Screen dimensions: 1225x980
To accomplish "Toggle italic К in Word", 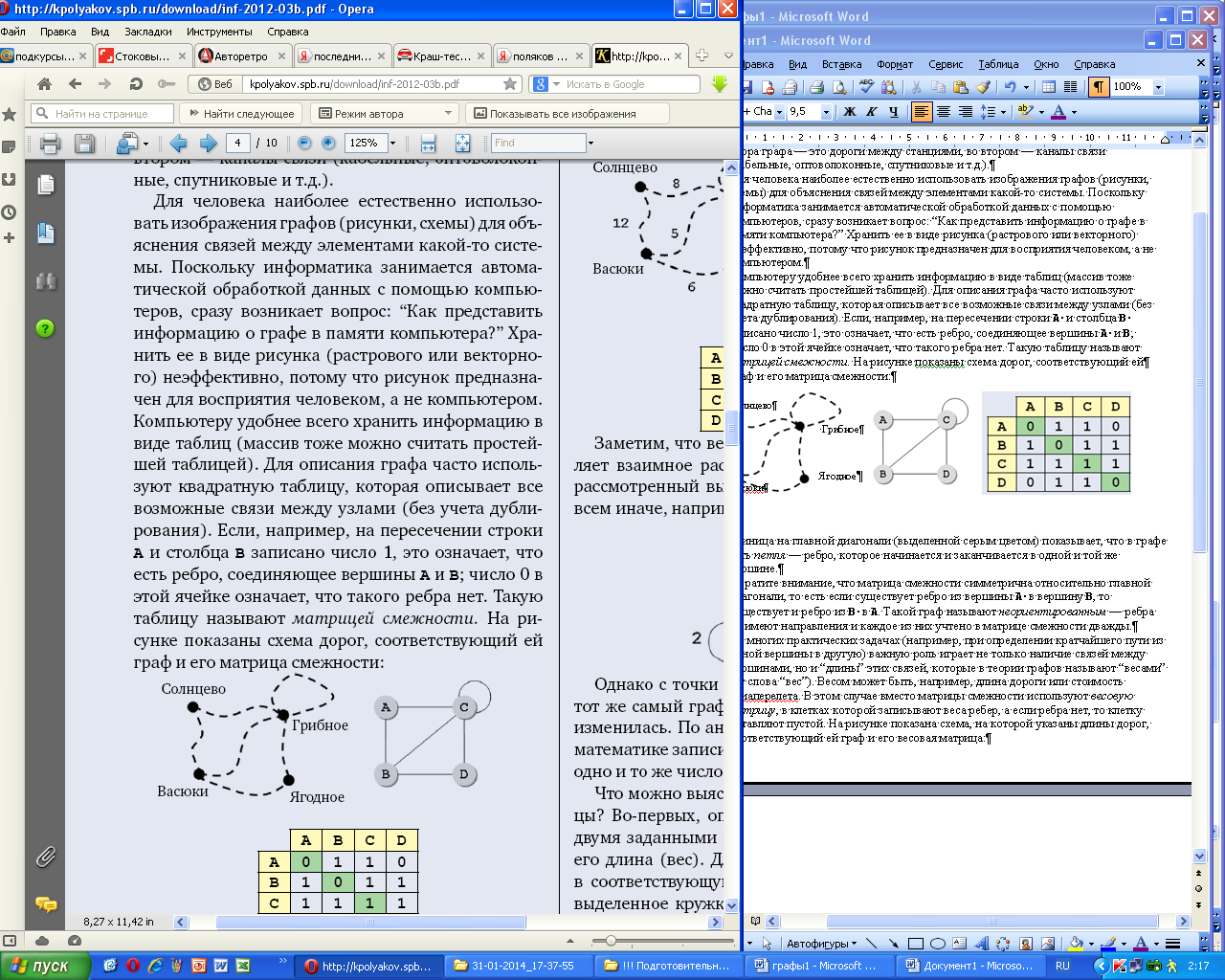I will [x=871, y=112].
